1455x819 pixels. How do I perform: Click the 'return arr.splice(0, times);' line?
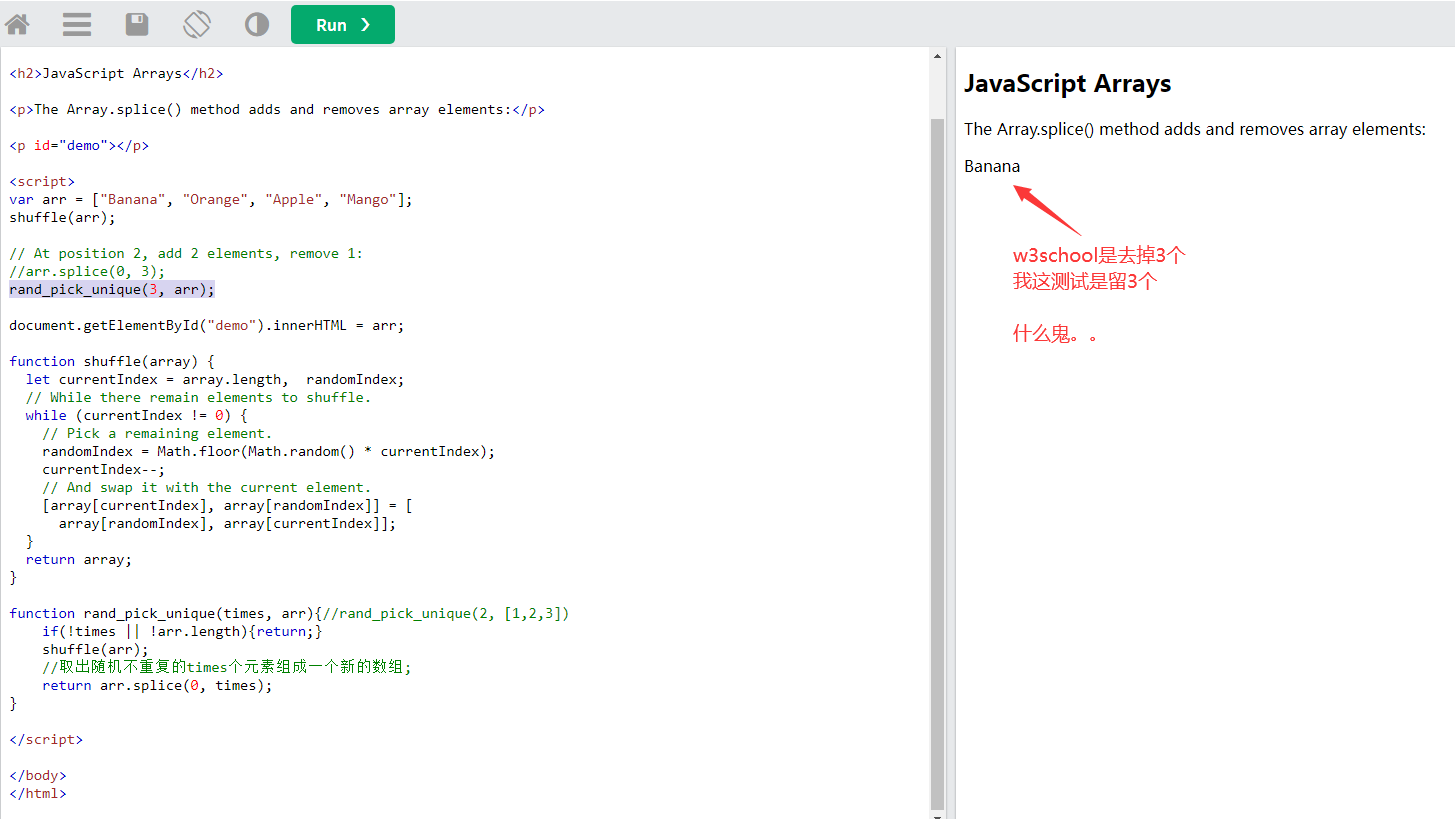157,685
